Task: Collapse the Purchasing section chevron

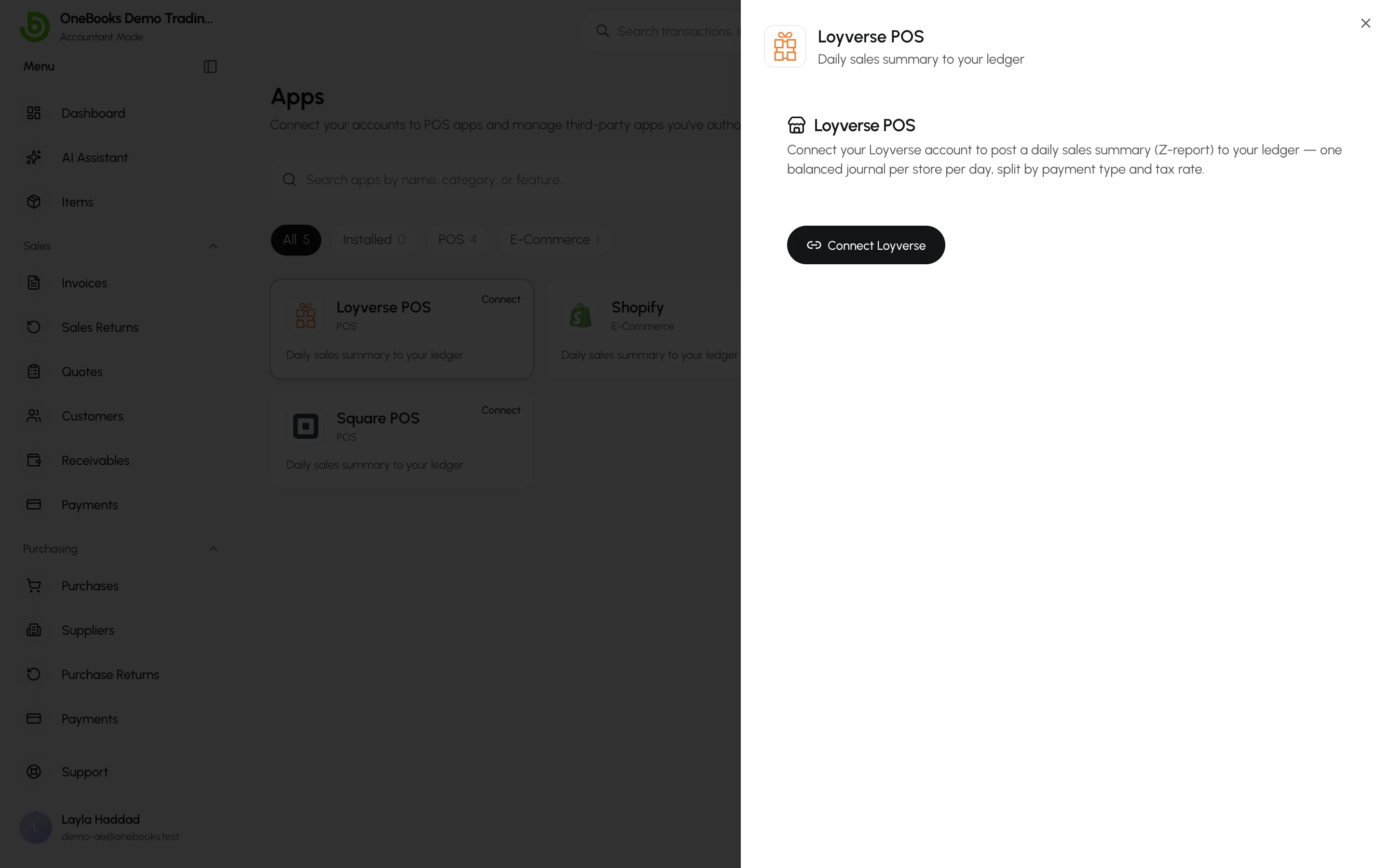Action: (213, 549)
